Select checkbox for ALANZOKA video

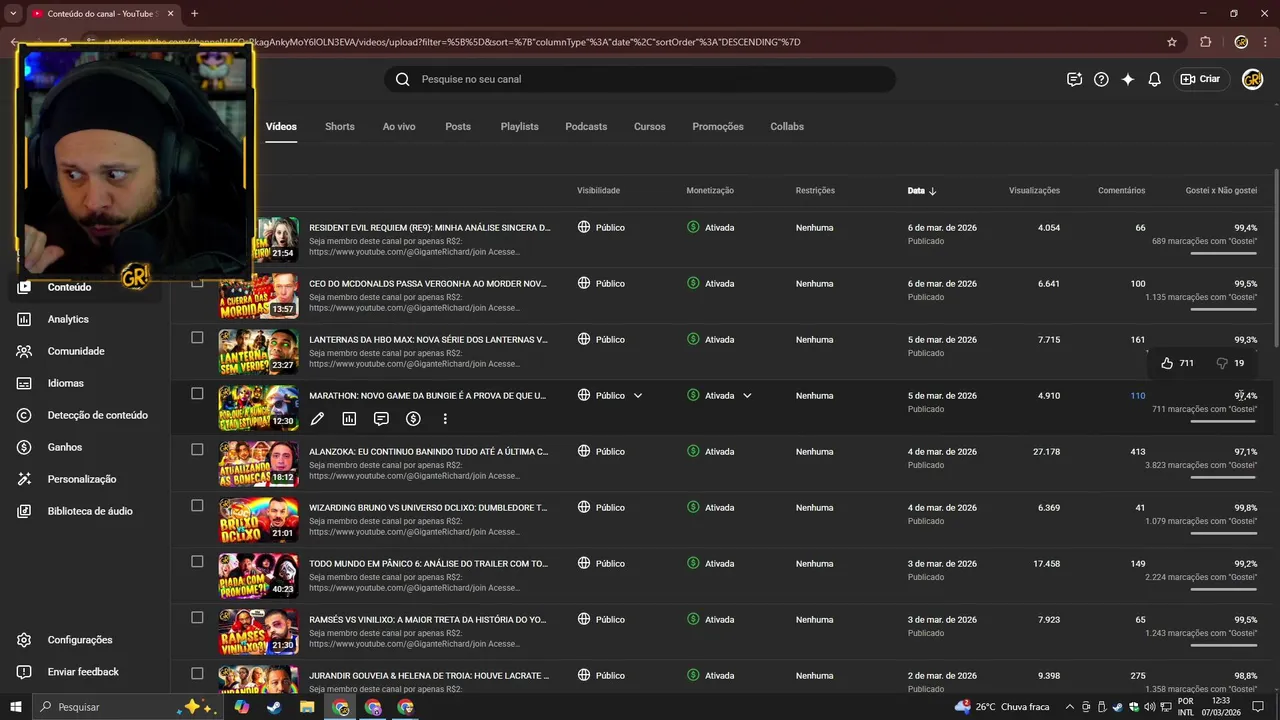(197, 450)
